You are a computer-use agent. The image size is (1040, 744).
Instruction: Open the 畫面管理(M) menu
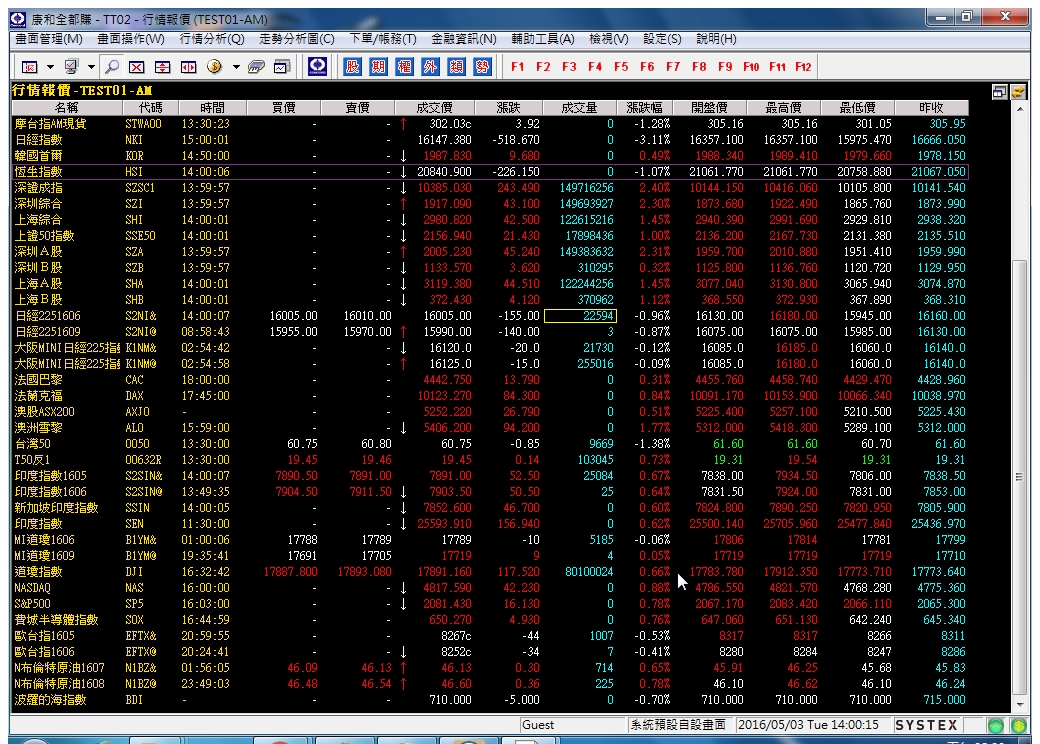[x=49, y=39]
